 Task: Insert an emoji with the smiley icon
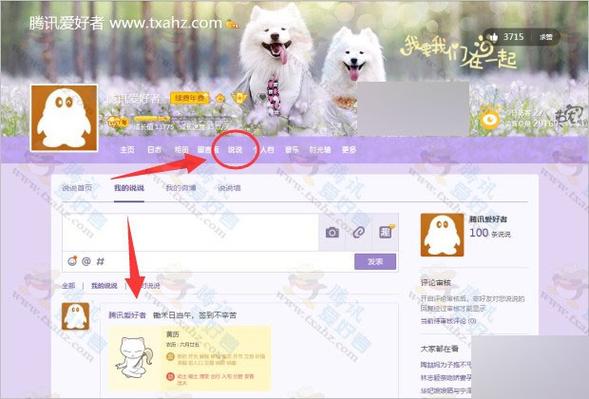click(72, 261)
